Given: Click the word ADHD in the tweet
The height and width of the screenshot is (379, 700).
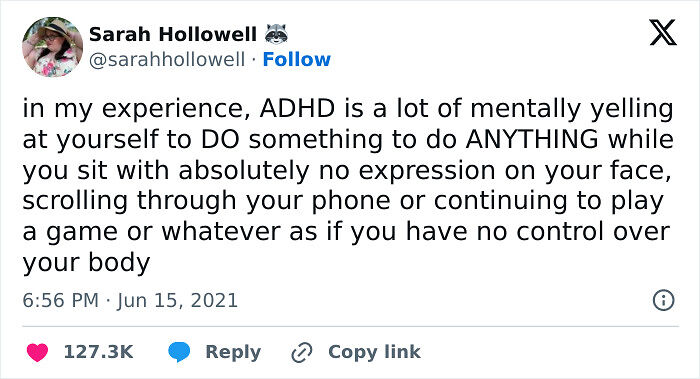Looking at the screenshot, I should click(x=297, y=108).
